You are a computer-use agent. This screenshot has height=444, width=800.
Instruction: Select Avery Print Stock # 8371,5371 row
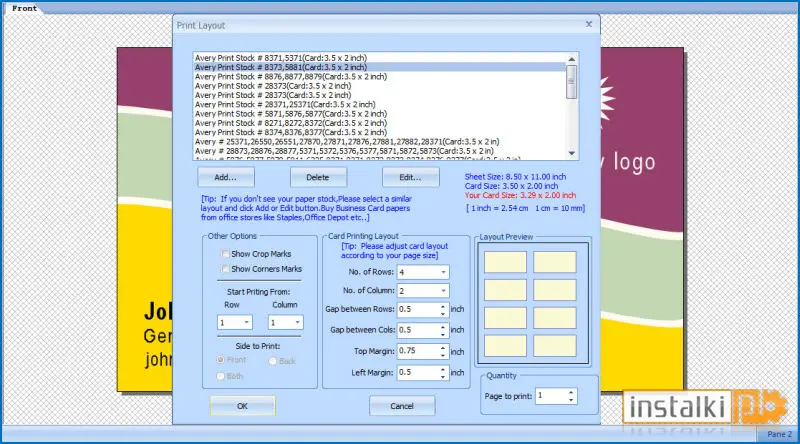pyautogui.click(x=380, y=58)
